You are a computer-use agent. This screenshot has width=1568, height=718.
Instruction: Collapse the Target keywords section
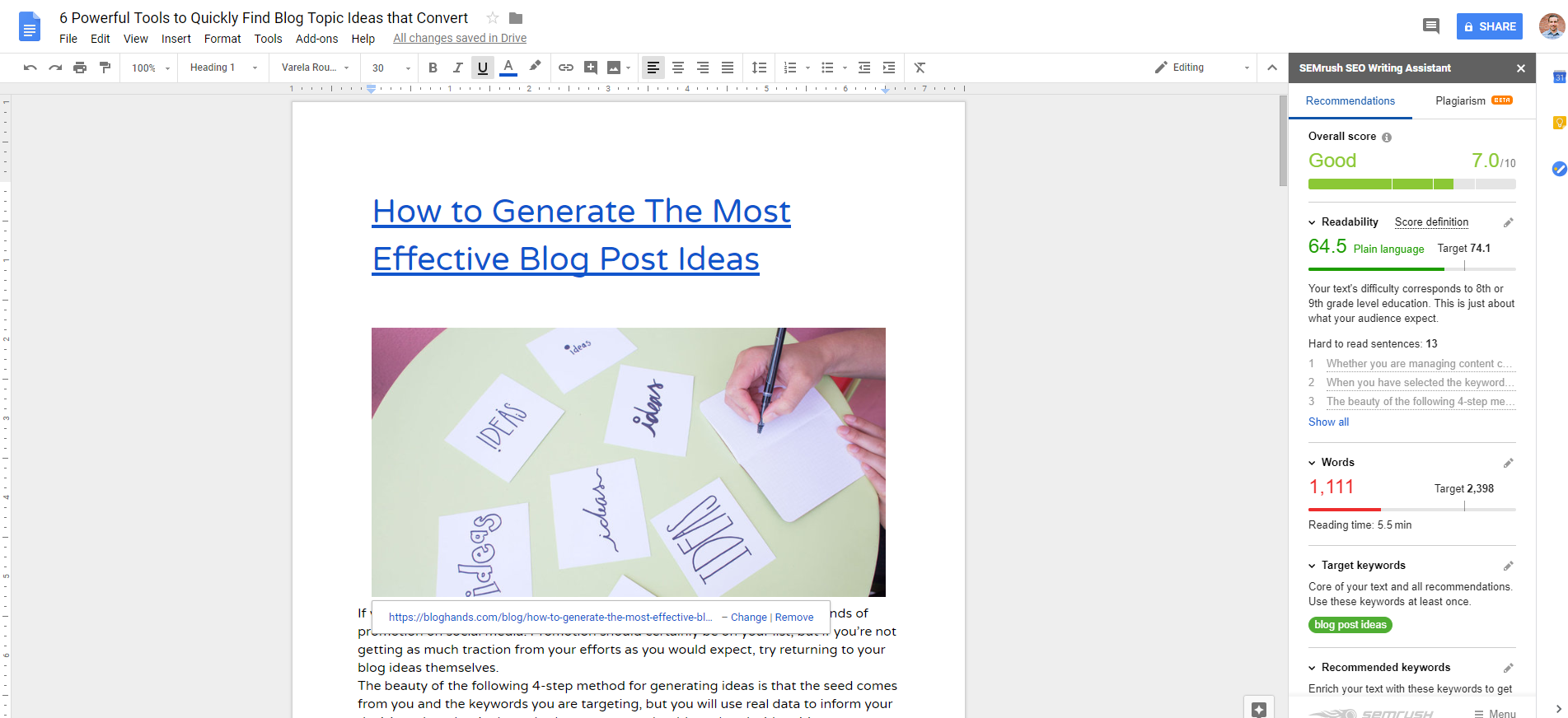(1313, 566)
